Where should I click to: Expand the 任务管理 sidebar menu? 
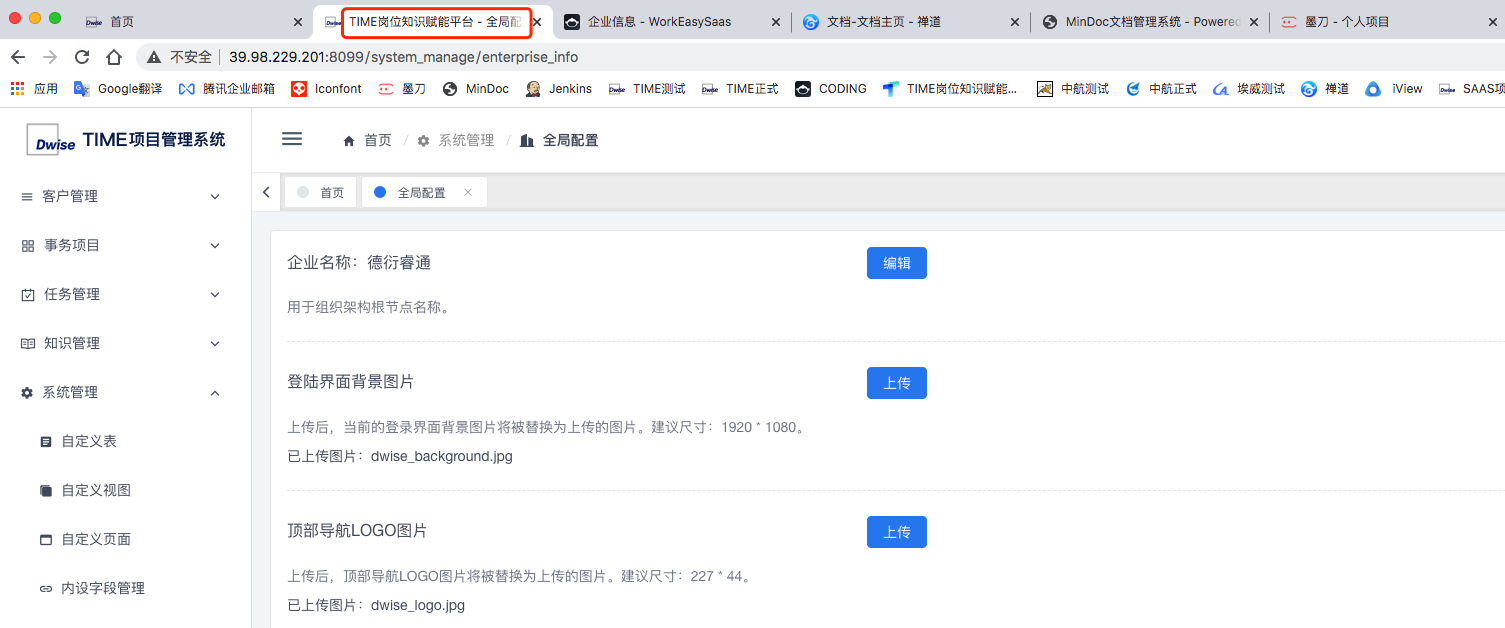125,294
